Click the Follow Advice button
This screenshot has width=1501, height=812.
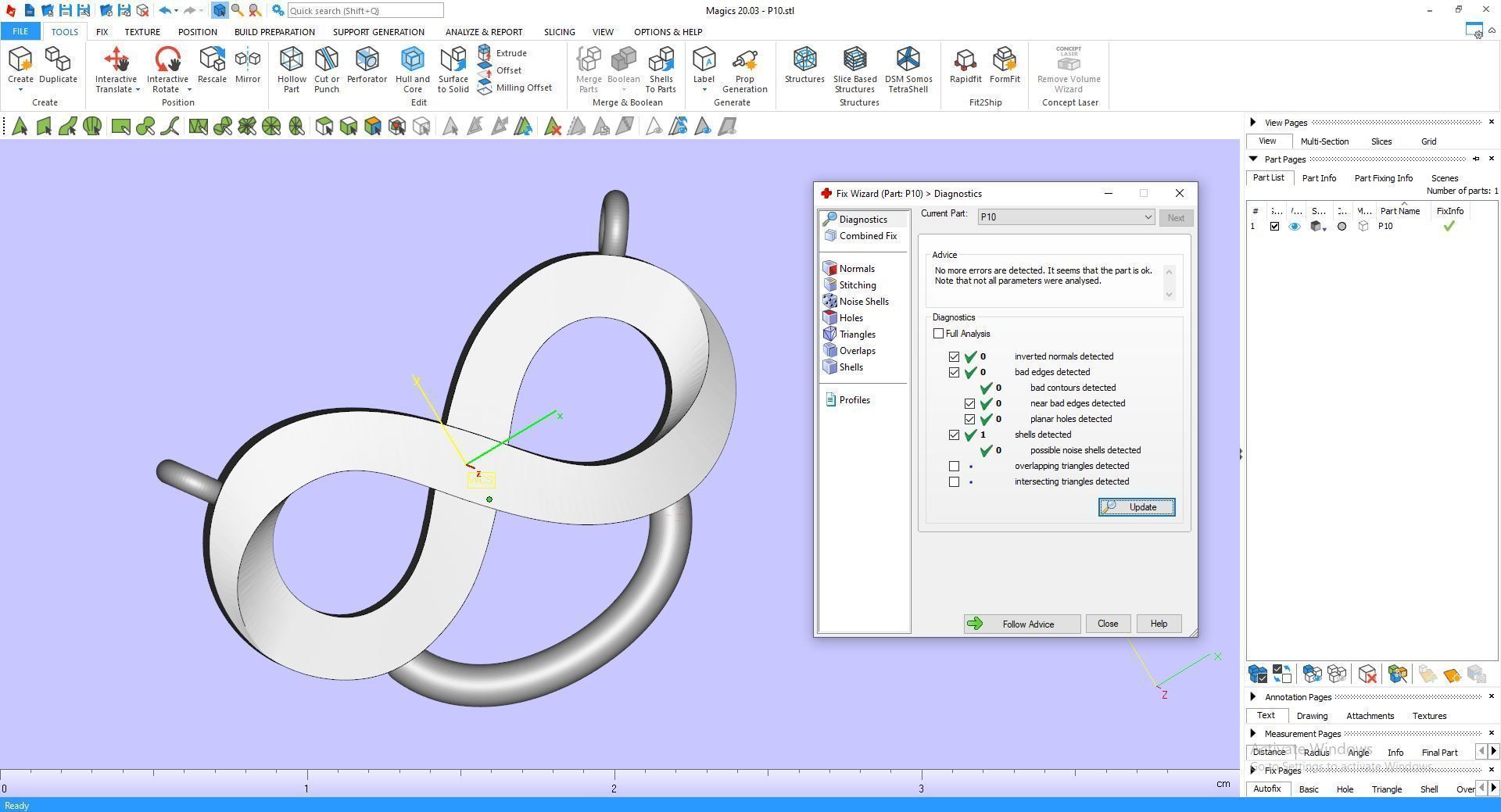pyautogui.click(x=1022, y=624)
